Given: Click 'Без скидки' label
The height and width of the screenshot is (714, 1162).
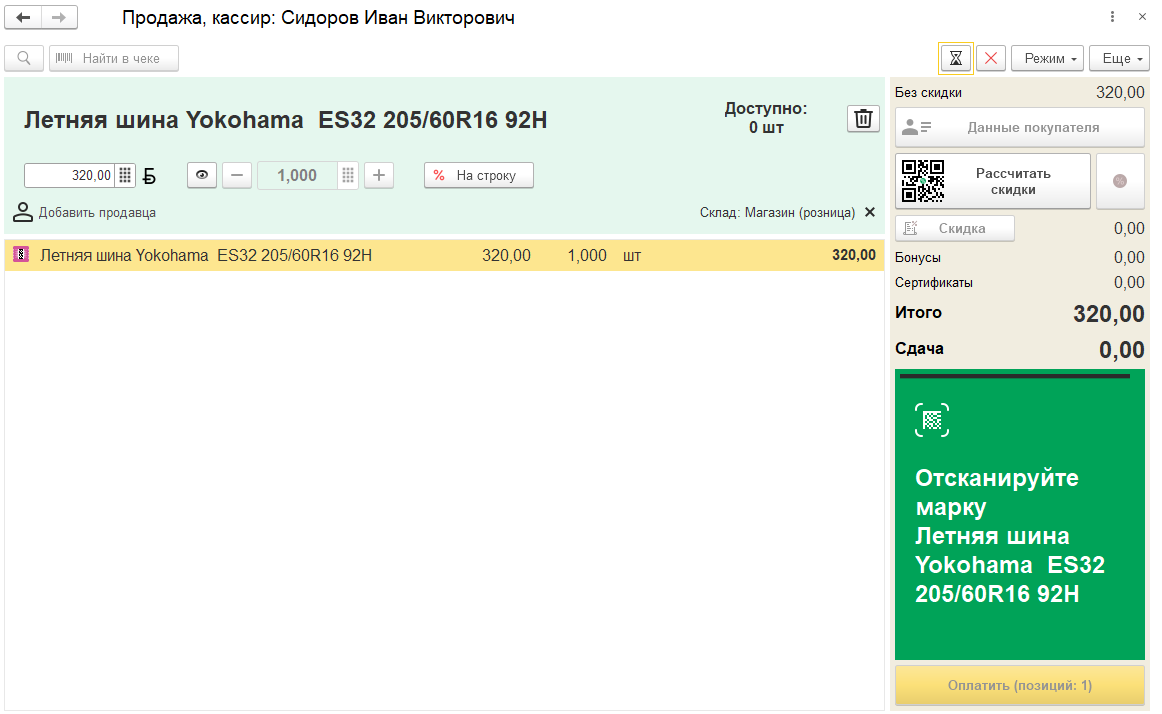Looking at the screenshot, I should coord(928,93).
